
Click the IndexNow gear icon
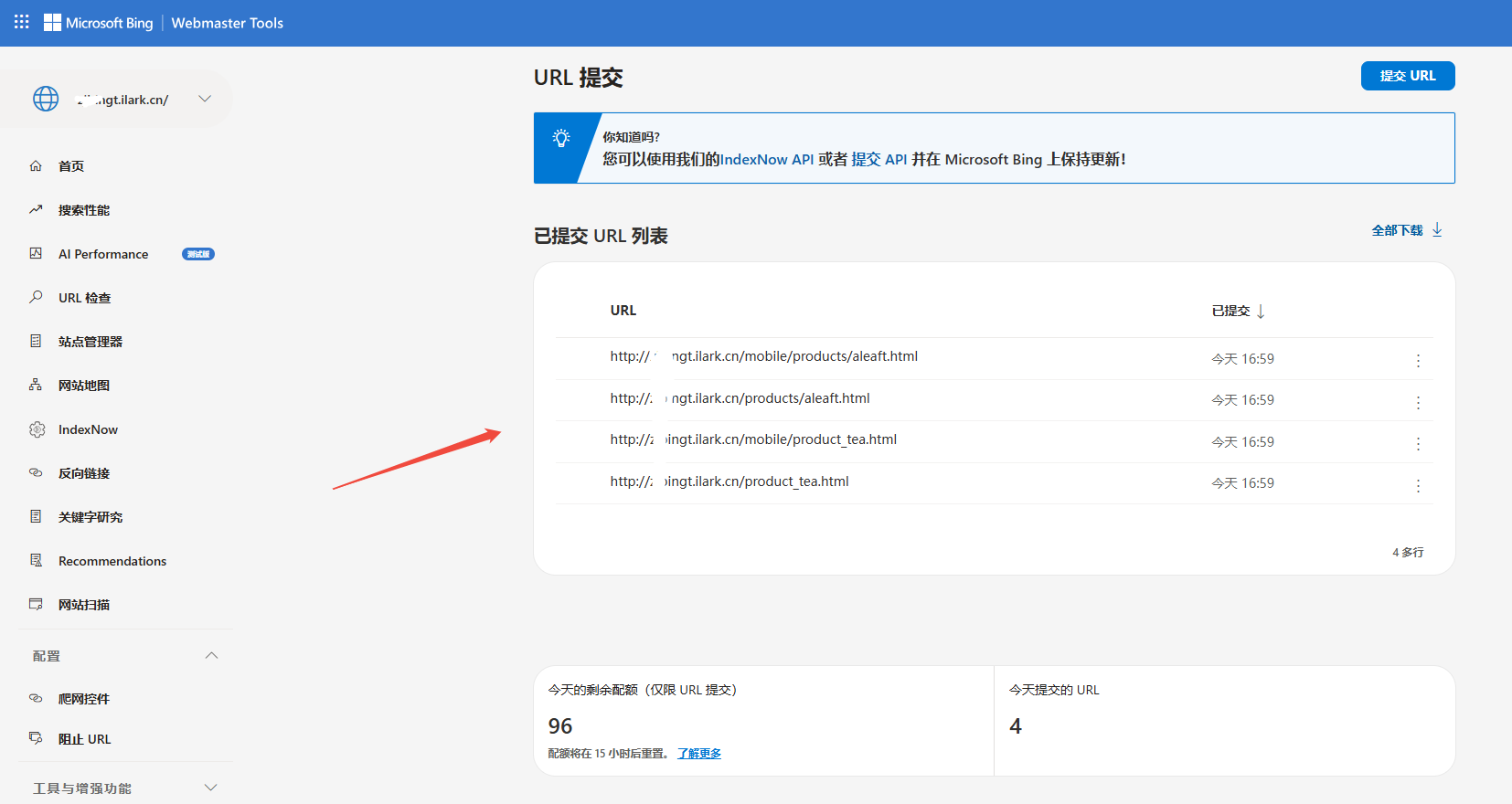pyautogui.click(x=37, y=429)
